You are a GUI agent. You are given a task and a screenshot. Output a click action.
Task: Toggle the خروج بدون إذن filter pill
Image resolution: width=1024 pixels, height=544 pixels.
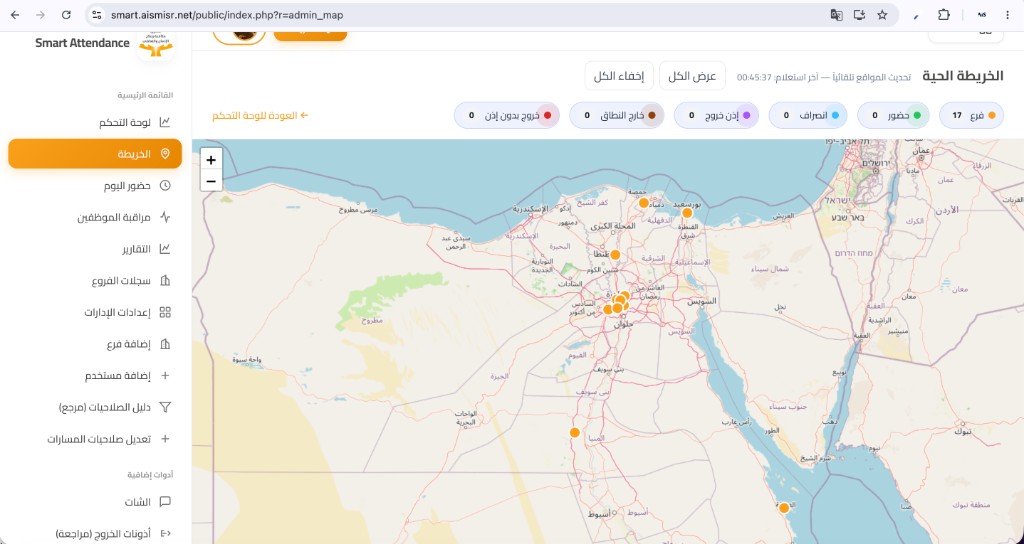[507, 116]
